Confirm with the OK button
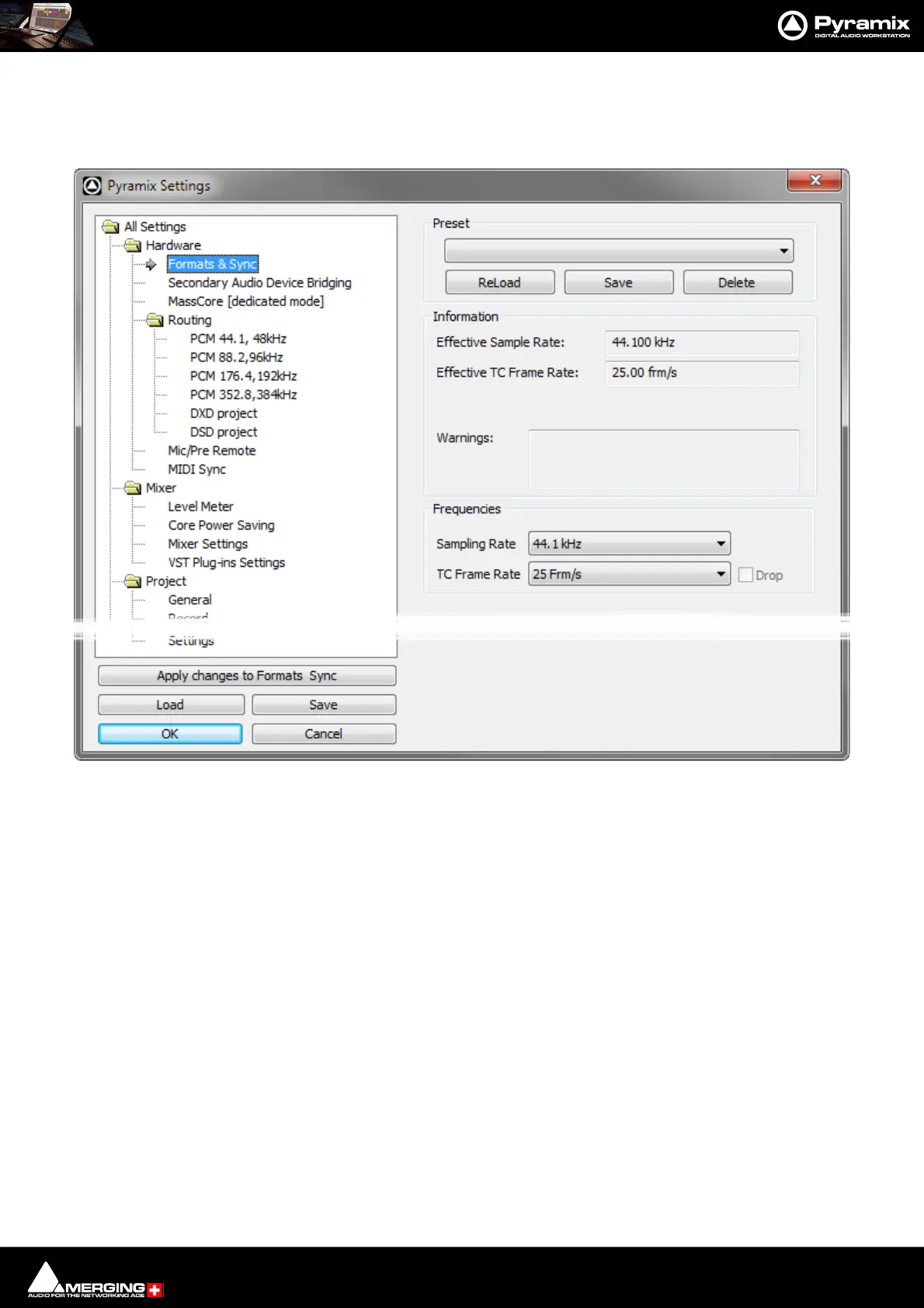The width and height of the screenshot is (924, 1308). (x=170, y=734)
